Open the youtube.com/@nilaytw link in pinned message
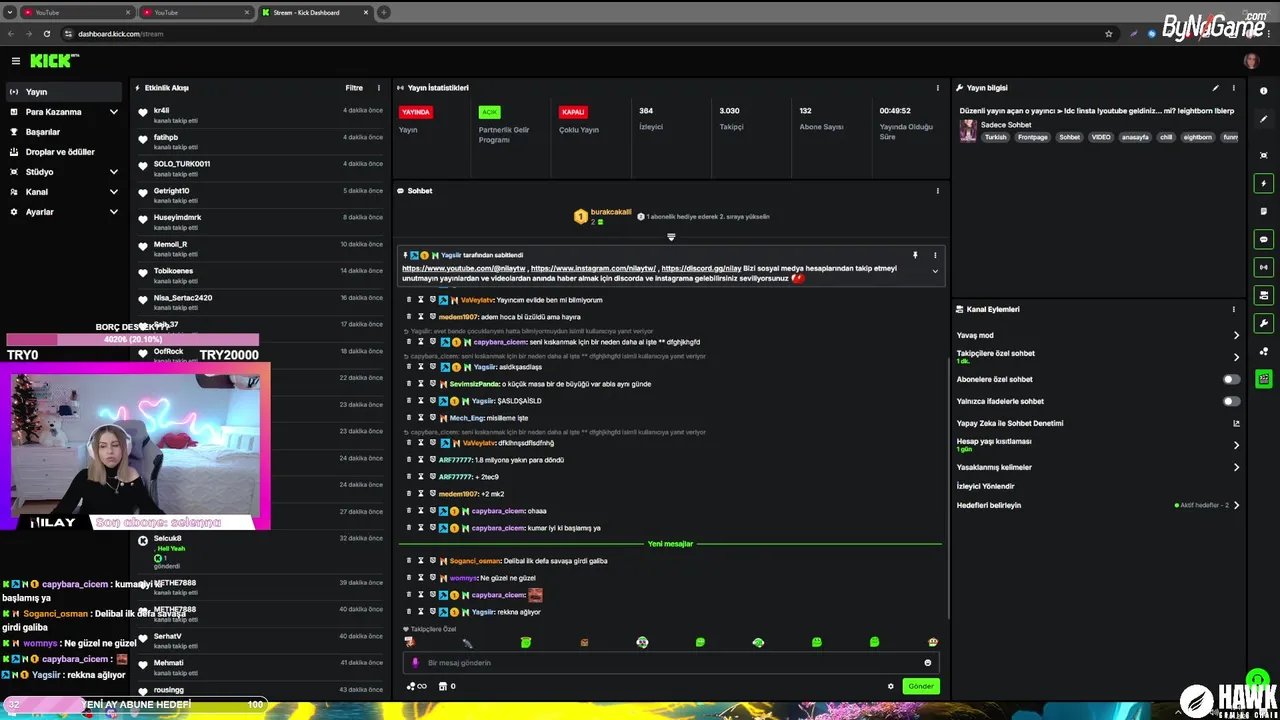Screen dimensions: 1280x720 click(464, 268)
